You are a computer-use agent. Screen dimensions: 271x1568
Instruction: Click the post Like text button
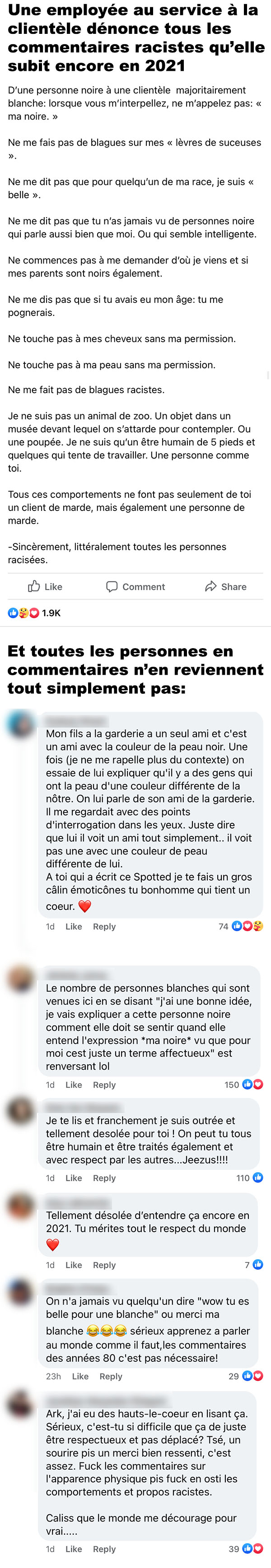(54, 587)
